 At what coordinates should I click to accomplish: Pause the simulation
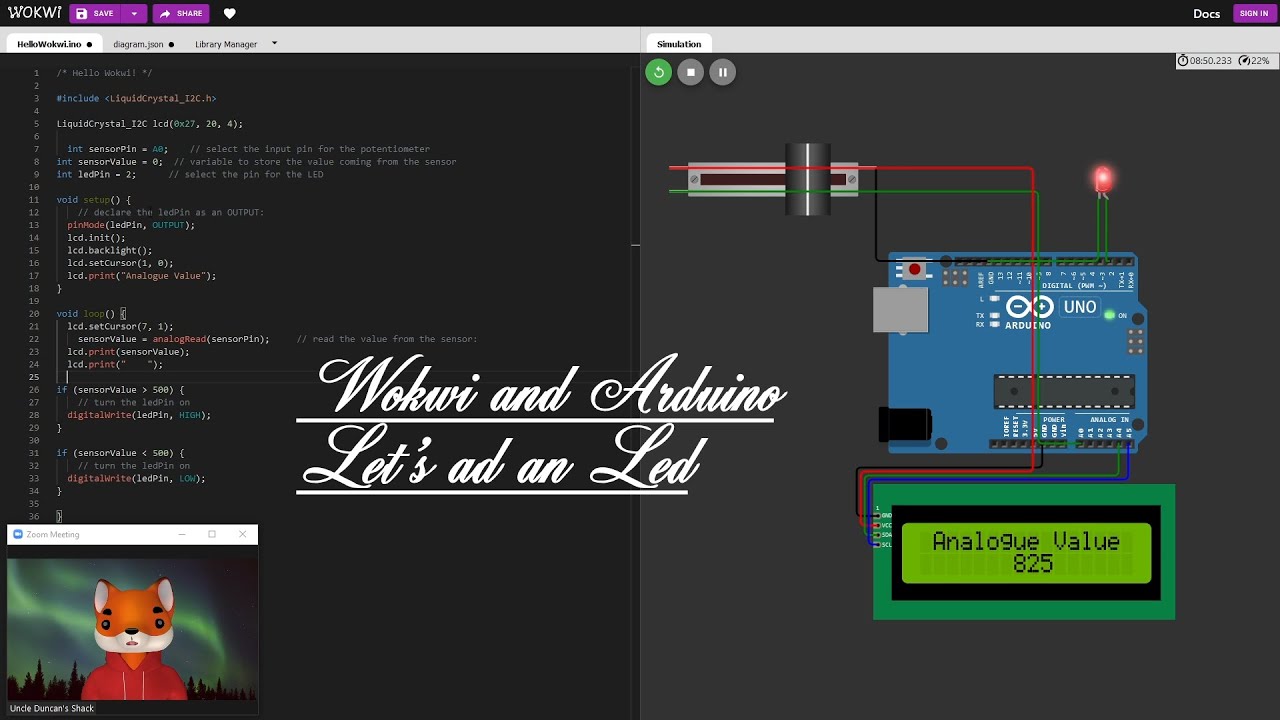click(722, 72)
